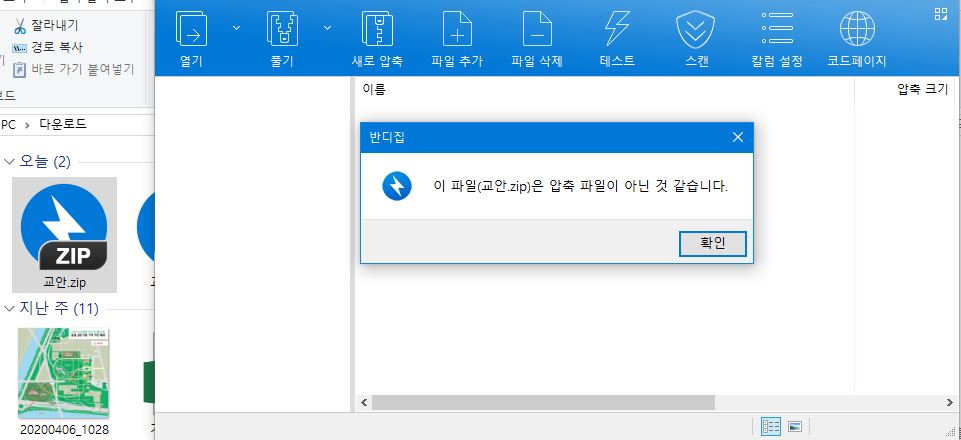961x440 pixels.
Task: Click the 20200406_1028 map image thumbnail
Action: (x=64, y=373)
